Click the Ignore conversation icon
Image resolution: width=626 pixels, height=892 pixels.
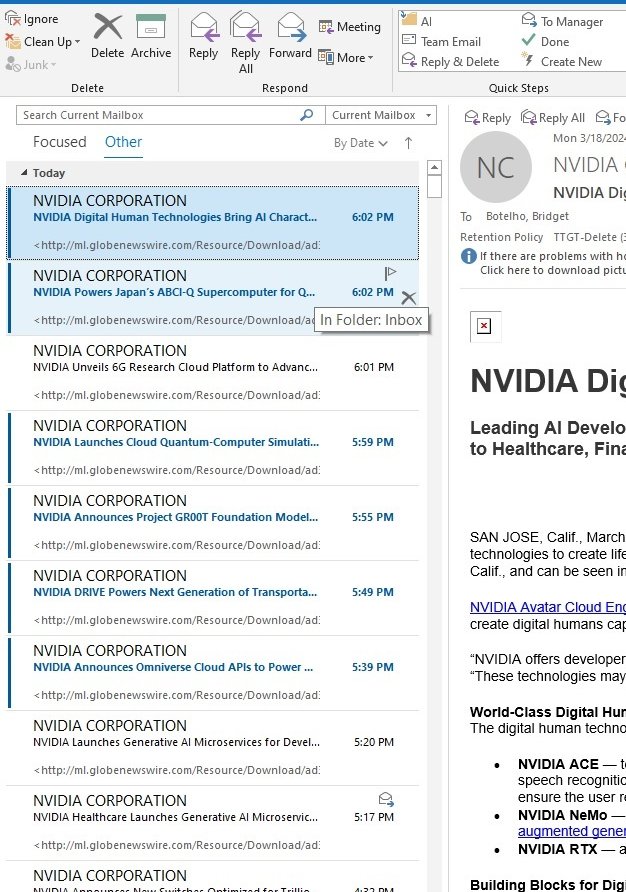coord(13,18)
